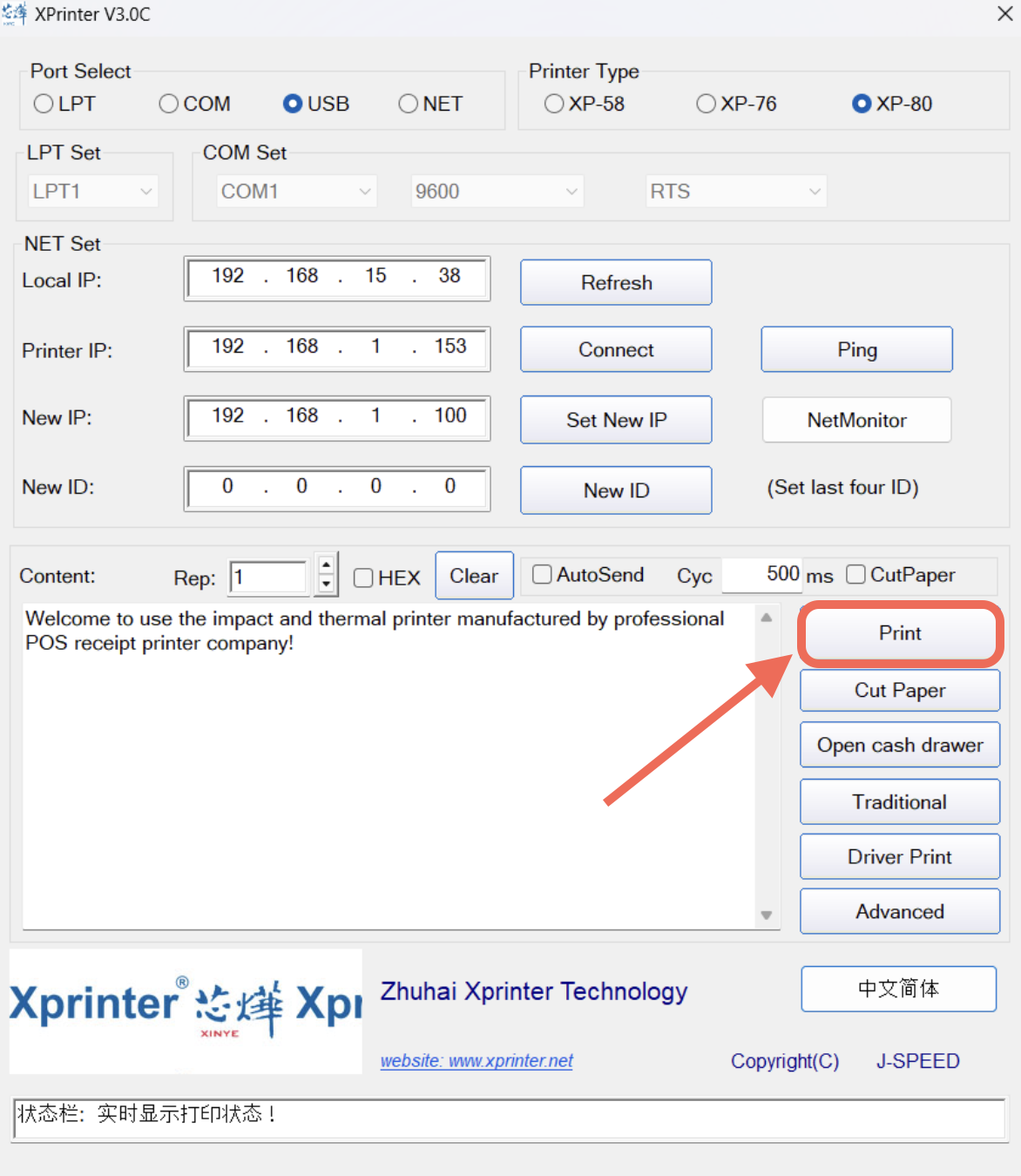The height and width of the screenshot is (1176, 1021).
Task: Select the NET port radio button
Action: (408, 104)
